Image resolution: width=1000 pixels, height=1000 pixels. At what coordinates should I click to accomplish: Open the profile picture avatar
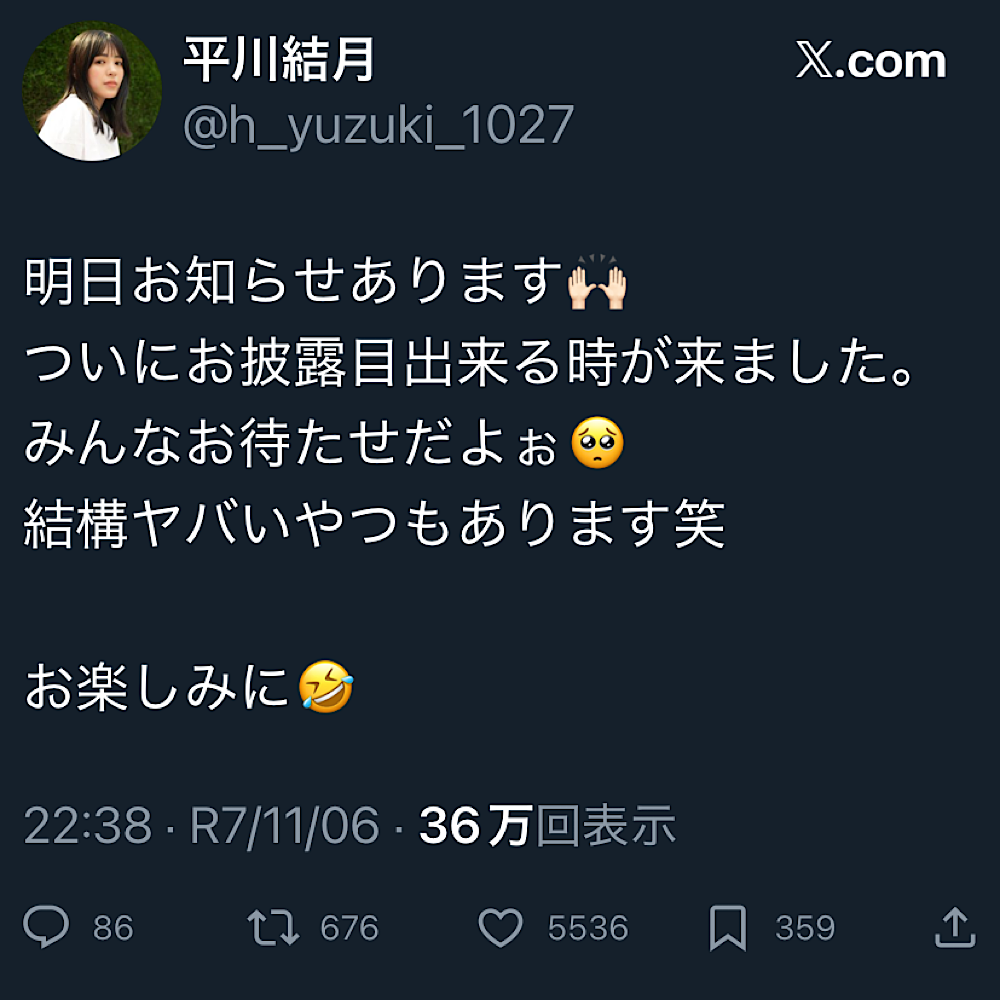(92, 91)
